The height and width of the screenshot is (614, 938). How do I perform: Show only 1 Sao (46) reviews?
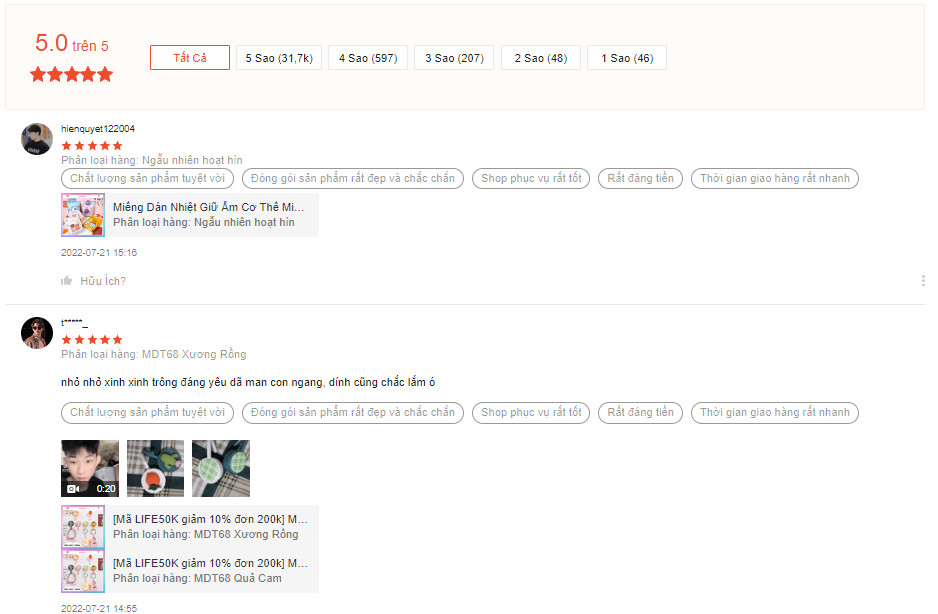coord(627,58)
